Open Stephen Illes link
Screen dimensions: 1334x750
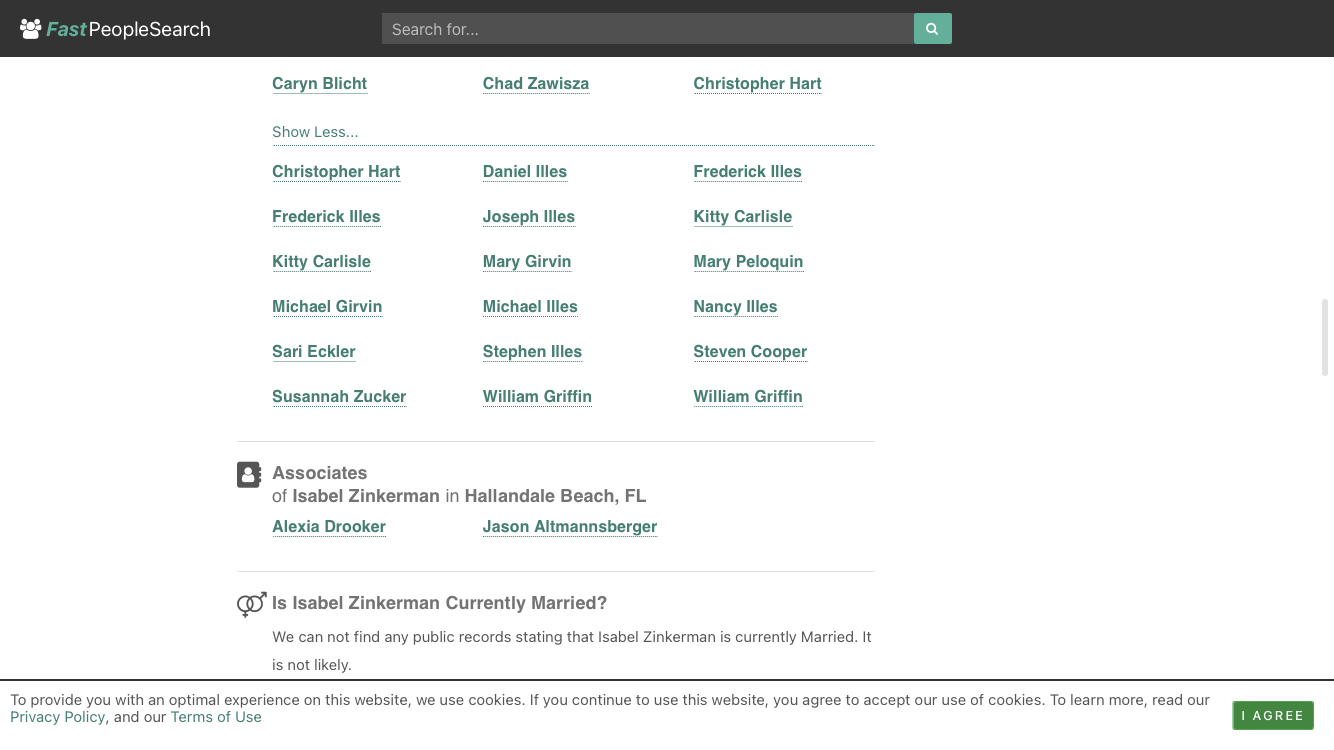coord(532,352)
